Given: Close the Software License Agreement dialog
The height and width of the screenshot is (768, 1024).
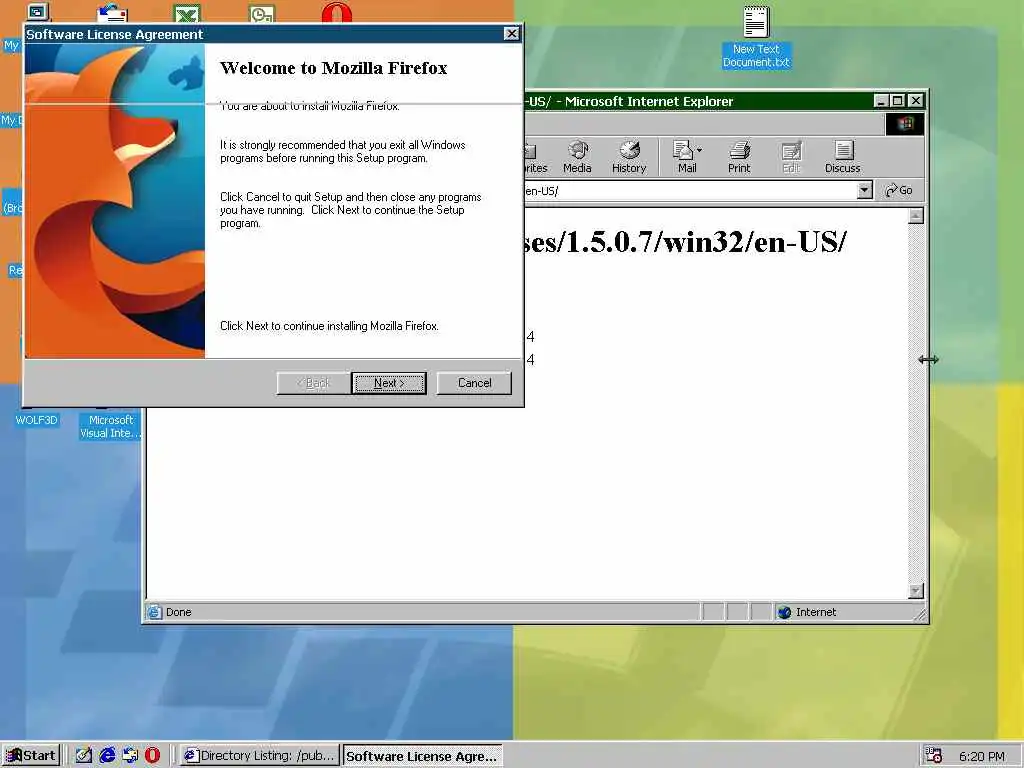Looking at the screenshot, I should 511,34.
